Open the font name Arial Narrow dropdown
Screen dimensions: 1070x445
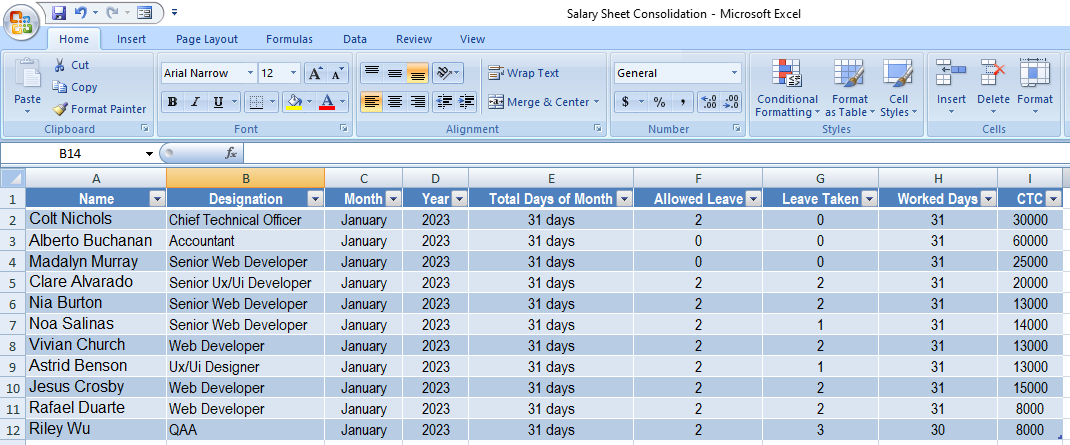(250, 73)
